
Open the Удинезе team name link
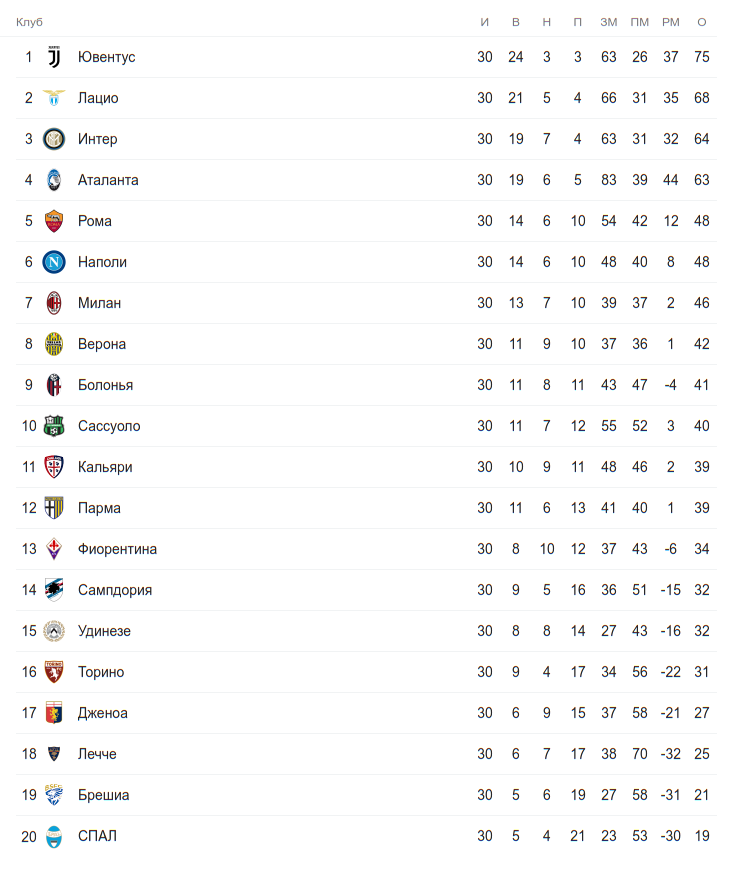pyautogui.click(x=104, y=631)
